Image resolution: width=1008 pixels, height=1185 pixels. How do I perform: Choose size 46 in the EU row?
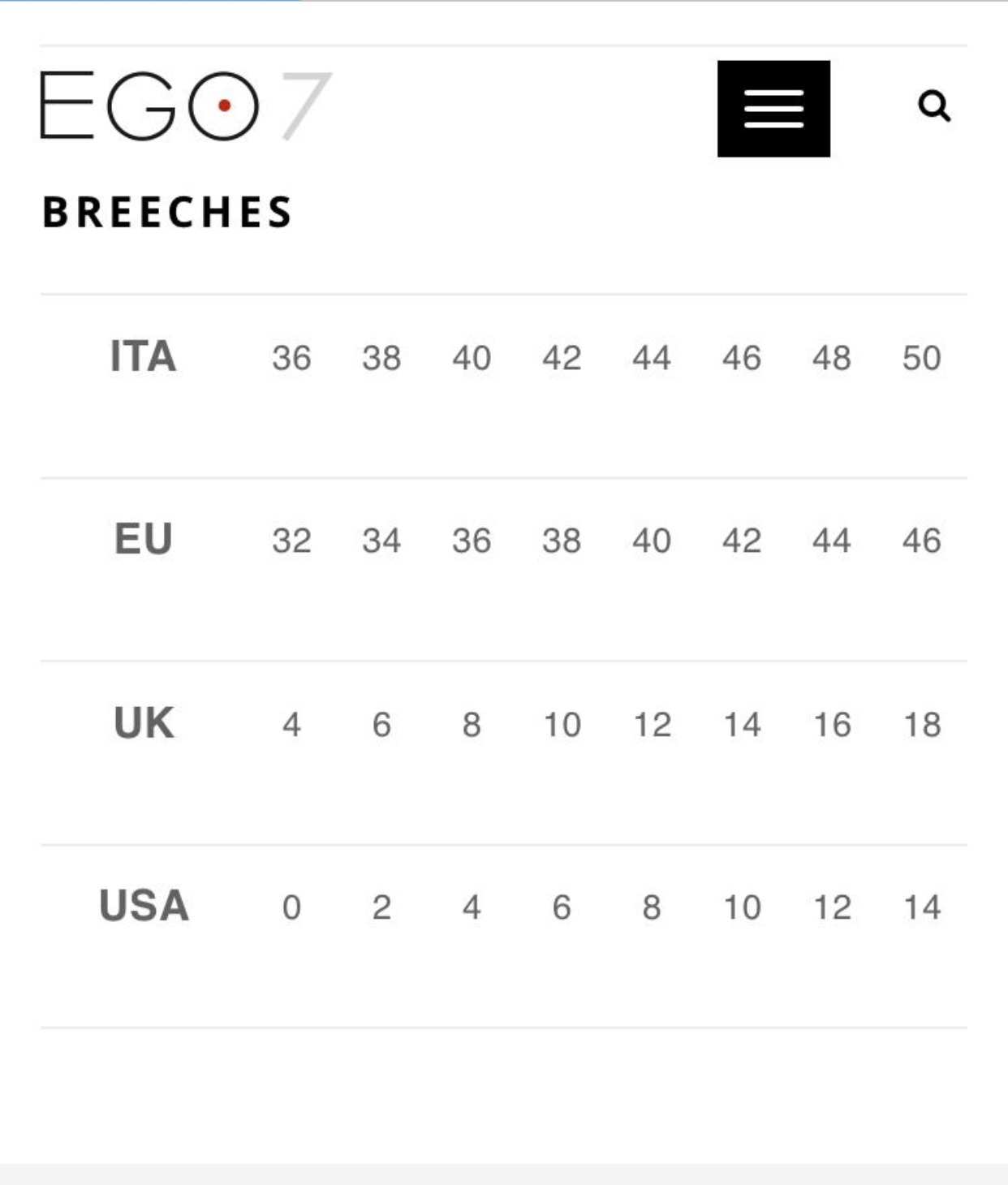coord(921,541)
